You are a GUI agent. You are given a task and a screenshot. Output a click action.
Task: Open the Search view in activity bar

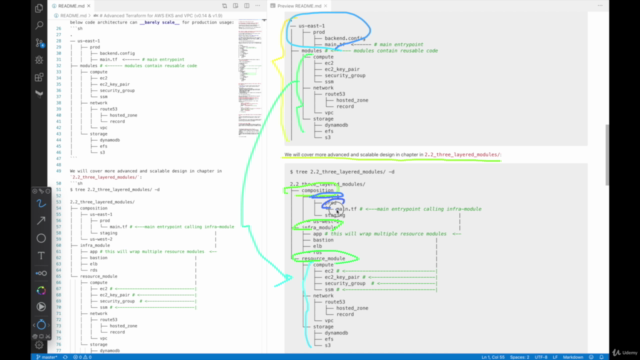click(39, 25)
